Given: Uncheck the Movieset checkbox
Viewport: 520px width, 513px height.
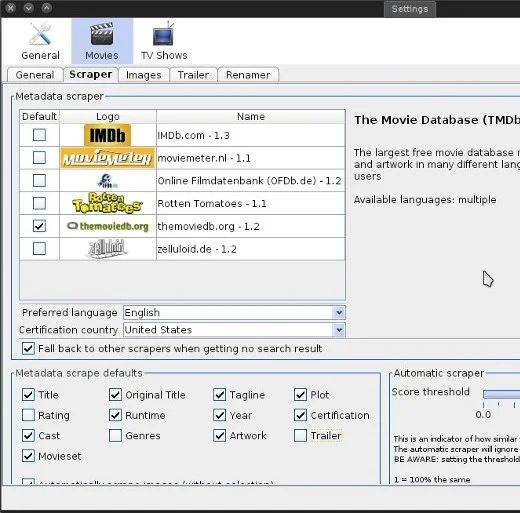Looking at the screenshot, I should (x=28, y=456).
